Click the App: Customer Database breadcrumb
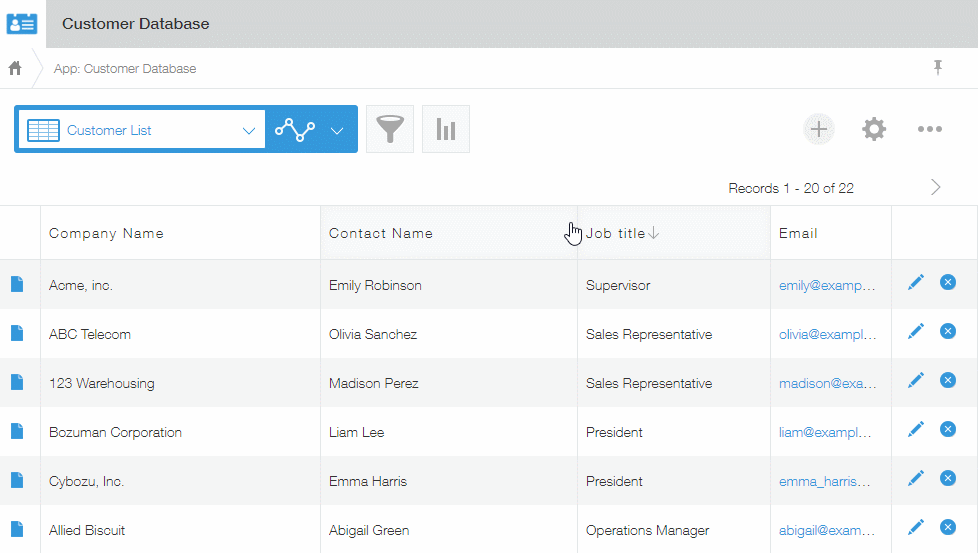Viewport: 978px width, 553px height. coord(125,69)
